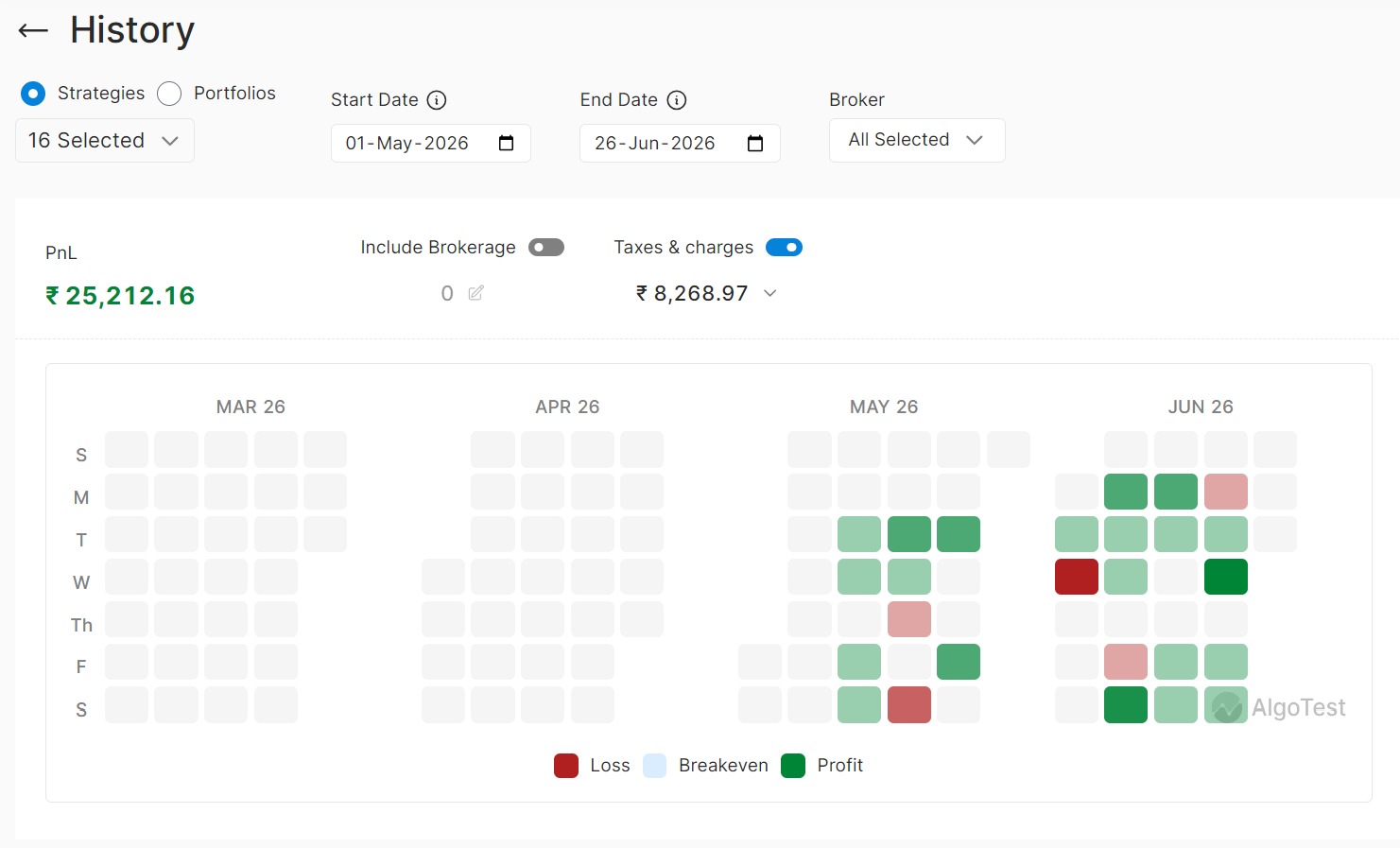Click the Include Brokerage label
The image size is (1400, 848).
pos(438,248)
